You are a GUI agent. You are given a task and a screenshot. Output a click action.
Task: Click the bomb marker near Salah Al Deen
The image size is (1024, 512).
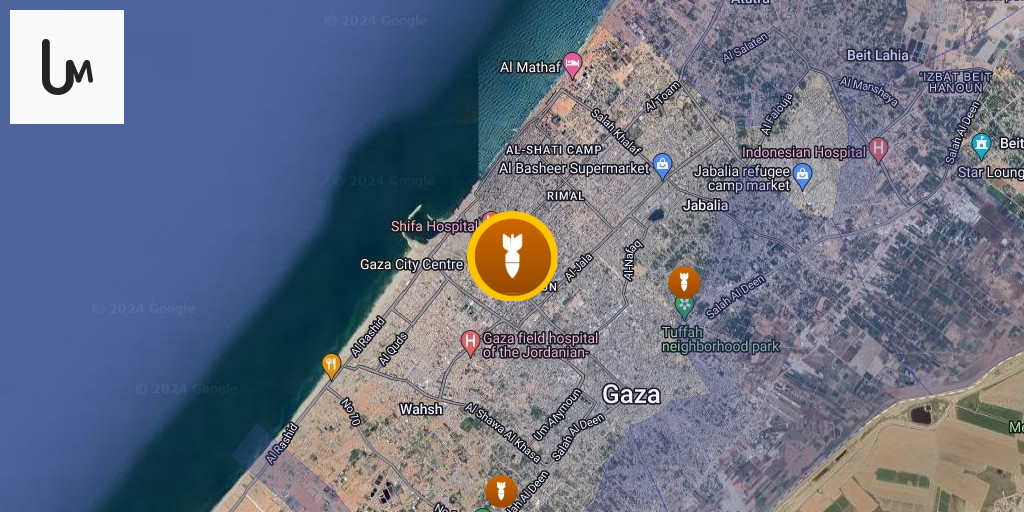click(501, 491)
